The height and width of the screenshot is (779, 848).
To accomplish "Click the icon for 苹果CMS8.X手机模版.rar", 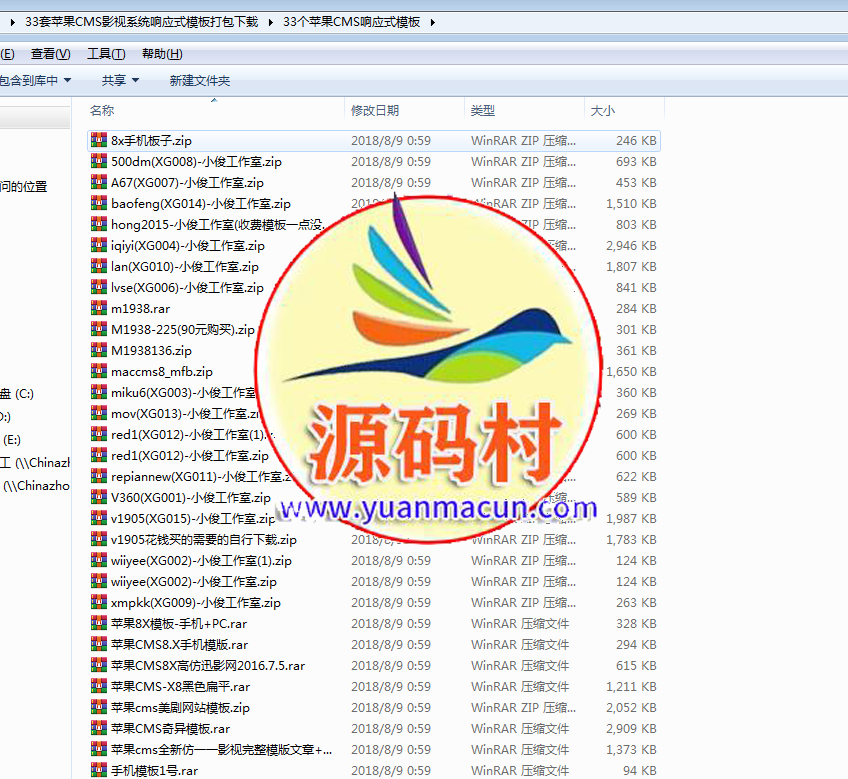I will pyautogui.click(x=98, y=644).
